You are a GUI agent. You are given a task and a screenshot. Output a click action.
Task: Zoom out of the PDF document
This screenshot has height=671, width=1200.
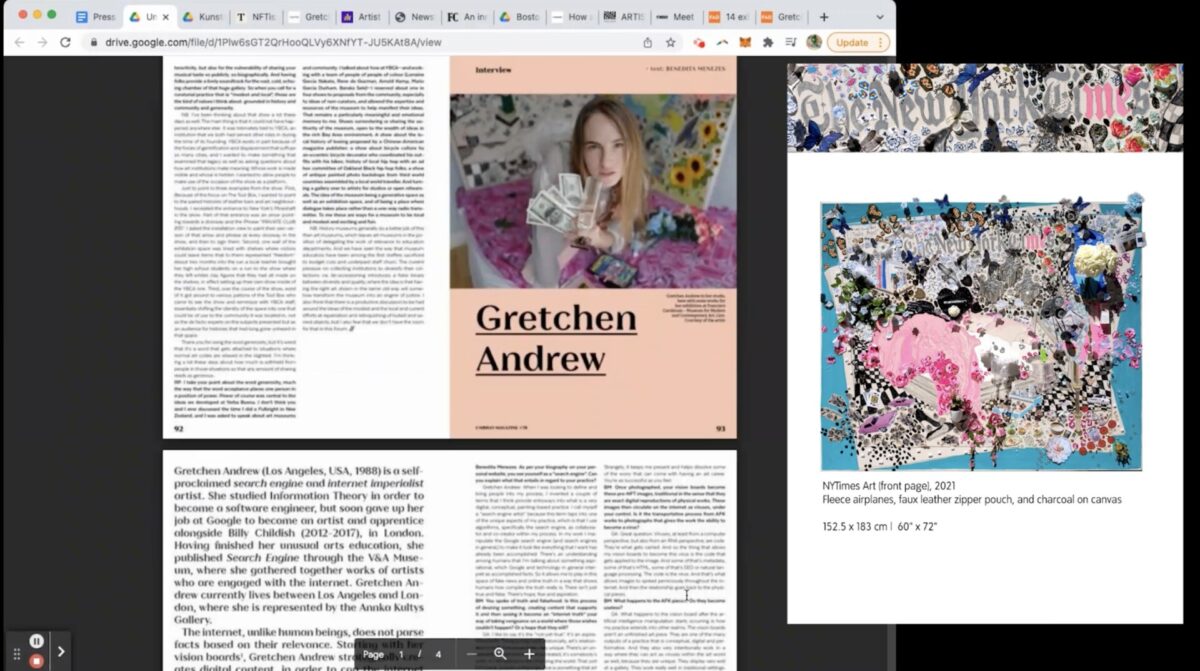471,654
